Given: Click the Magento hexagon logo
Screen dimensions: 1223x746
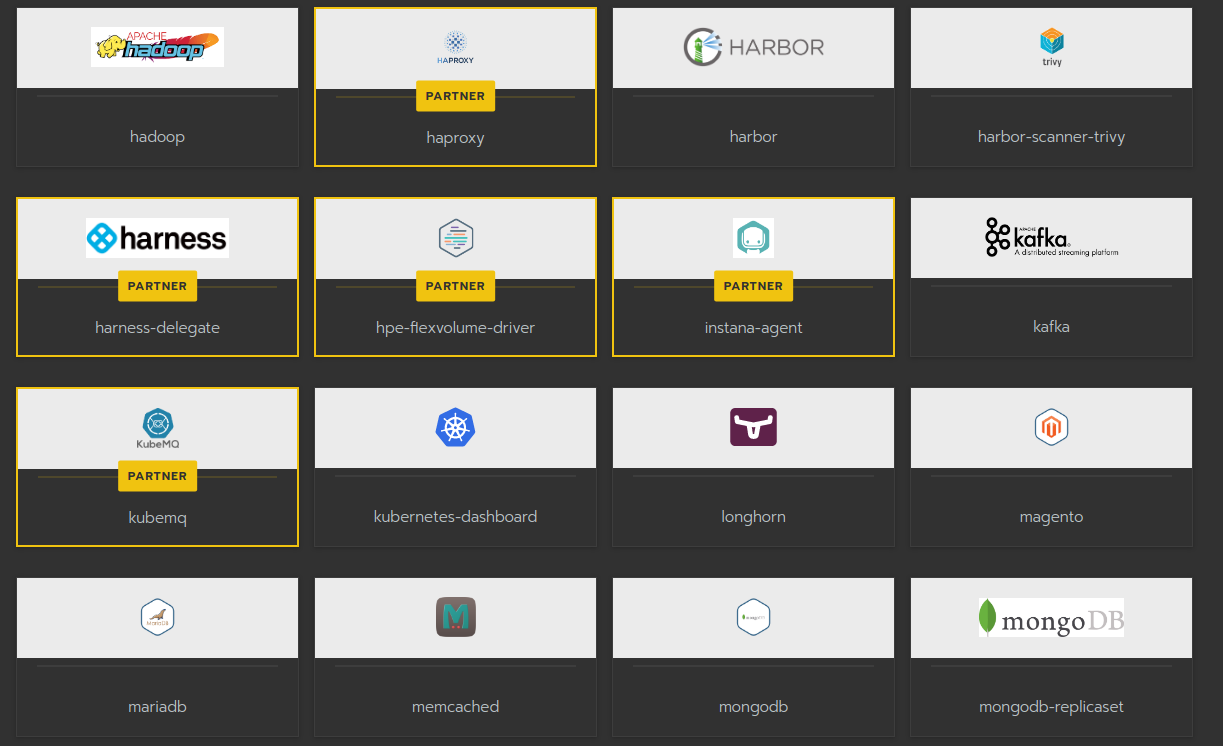Looking at the screenshot, I should click(1051, 427).
